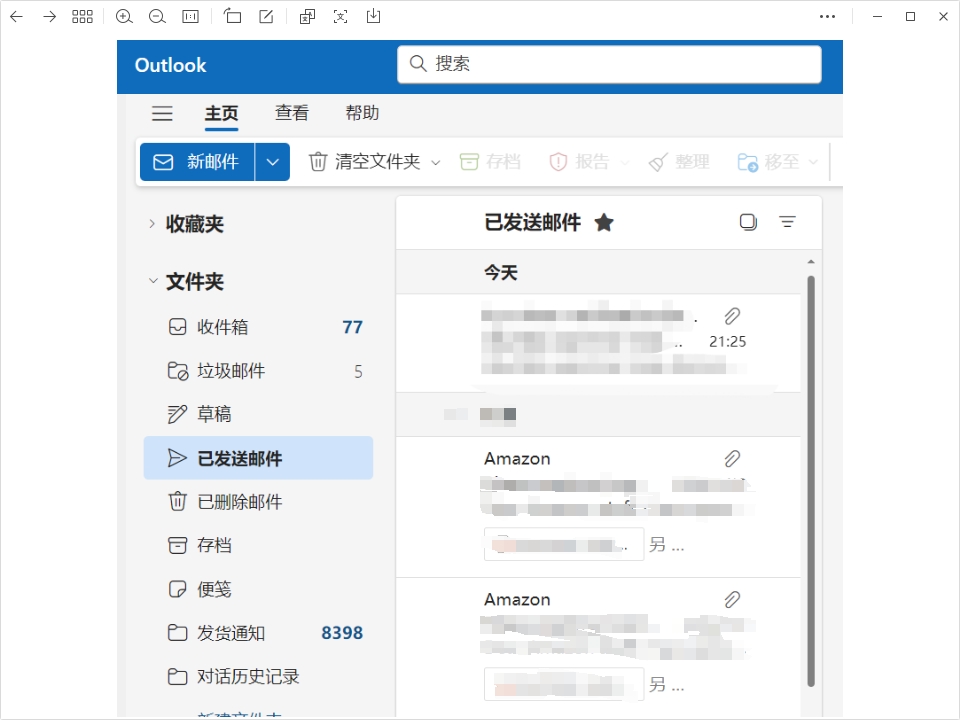This screenshot has width=960, height=720.
Task: Expand the 移至 dropdown chevron
Action: (813, 163)
